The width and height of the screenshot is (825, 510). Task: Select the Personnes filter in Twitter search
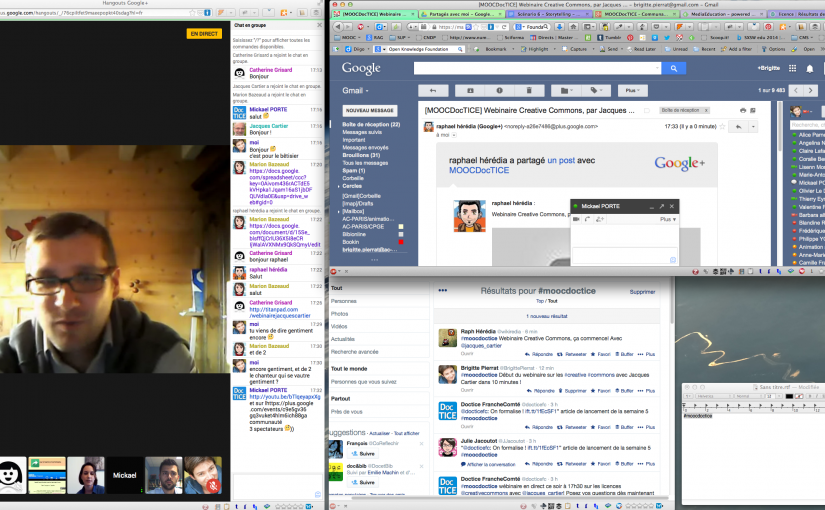[x=344, y=301]
